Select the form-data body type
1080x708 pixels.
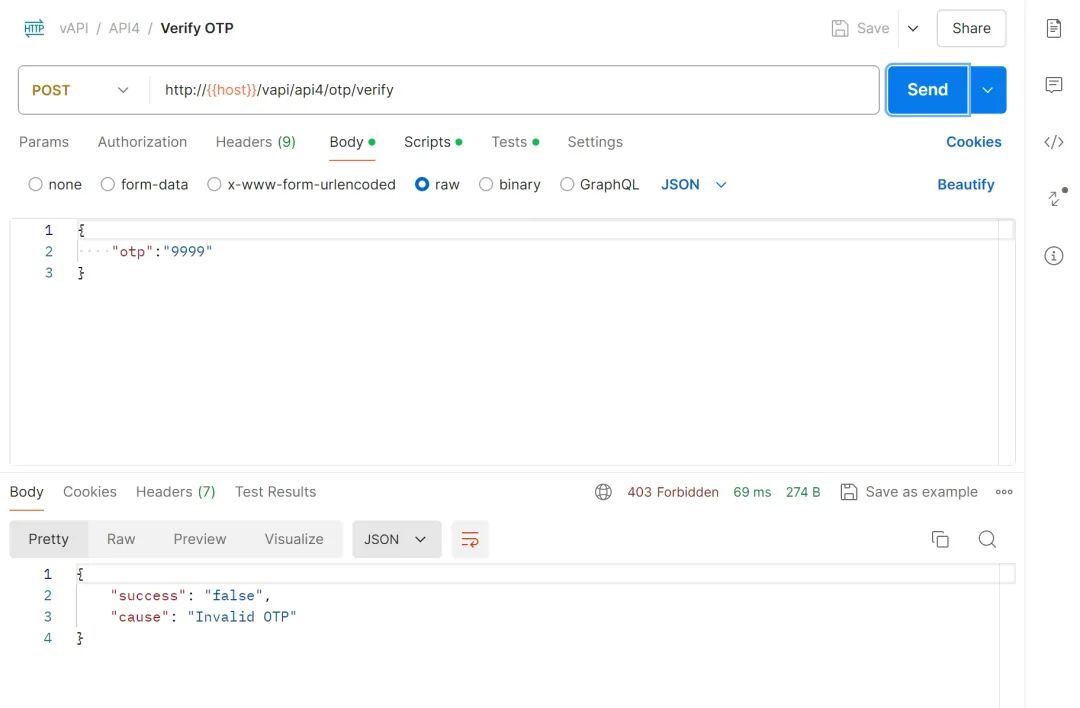pyautogui.click(x=107, y=185)
